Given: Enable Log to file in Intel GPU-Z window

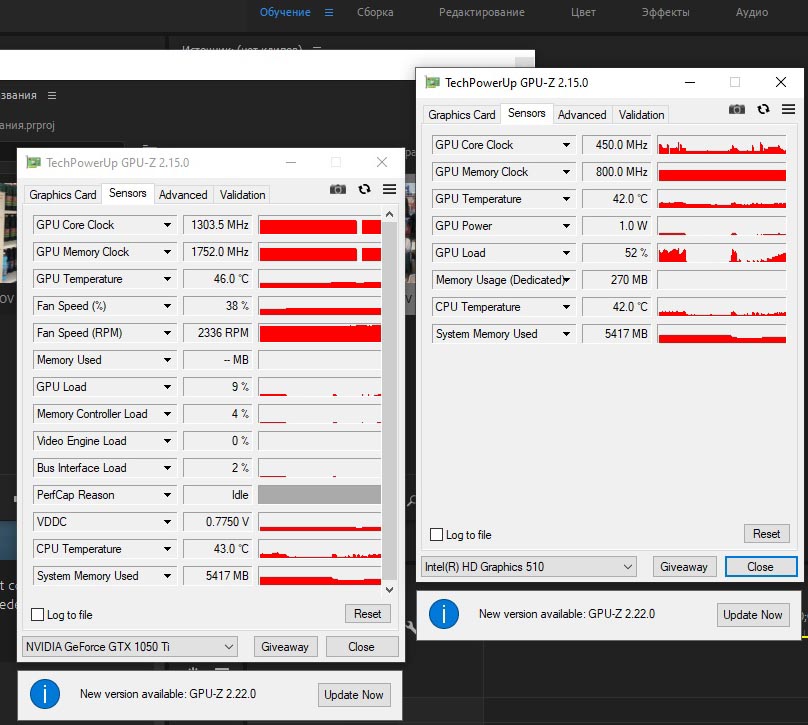Looking at the screenshot, I should coord(436,534).
